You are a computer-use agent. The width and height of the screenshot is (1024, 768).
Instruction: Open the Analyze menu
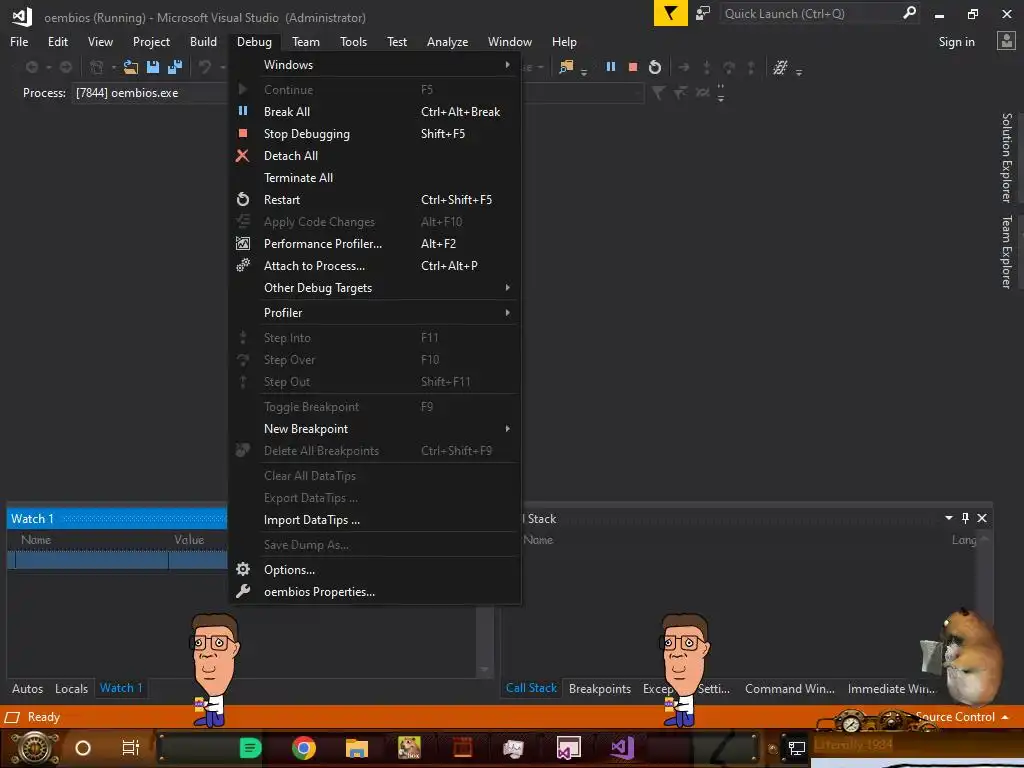point(447,42)
